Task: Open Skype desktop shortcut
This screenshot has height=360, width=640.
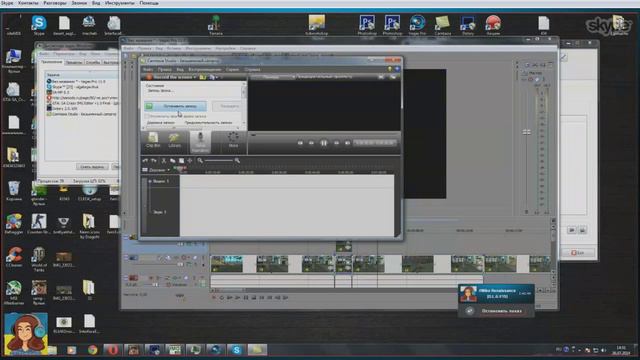Action: pos(39,25)
